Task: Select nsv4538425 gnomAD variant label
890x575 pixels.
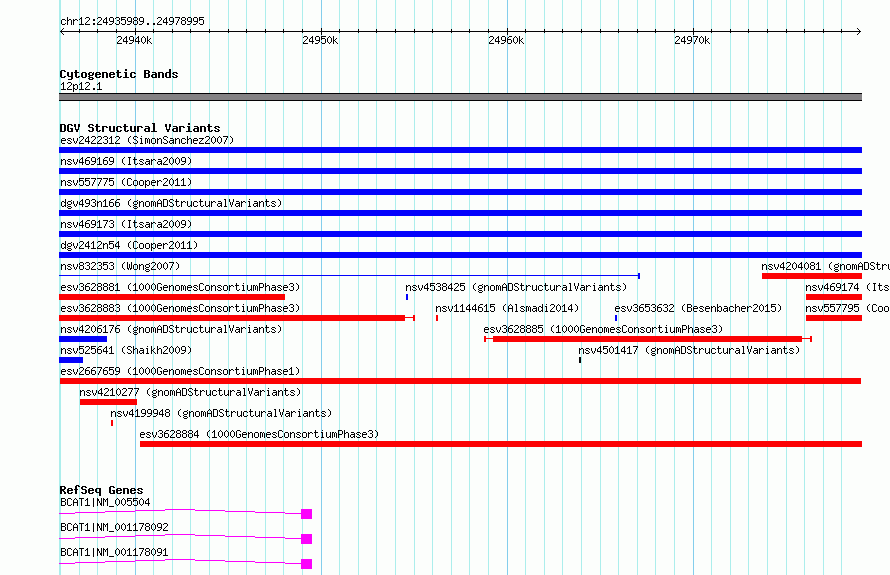Action: click(516, 287)
